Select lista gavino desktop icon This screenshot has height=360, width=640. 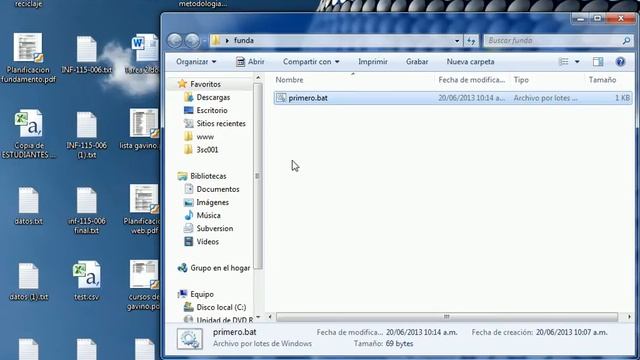143,129
